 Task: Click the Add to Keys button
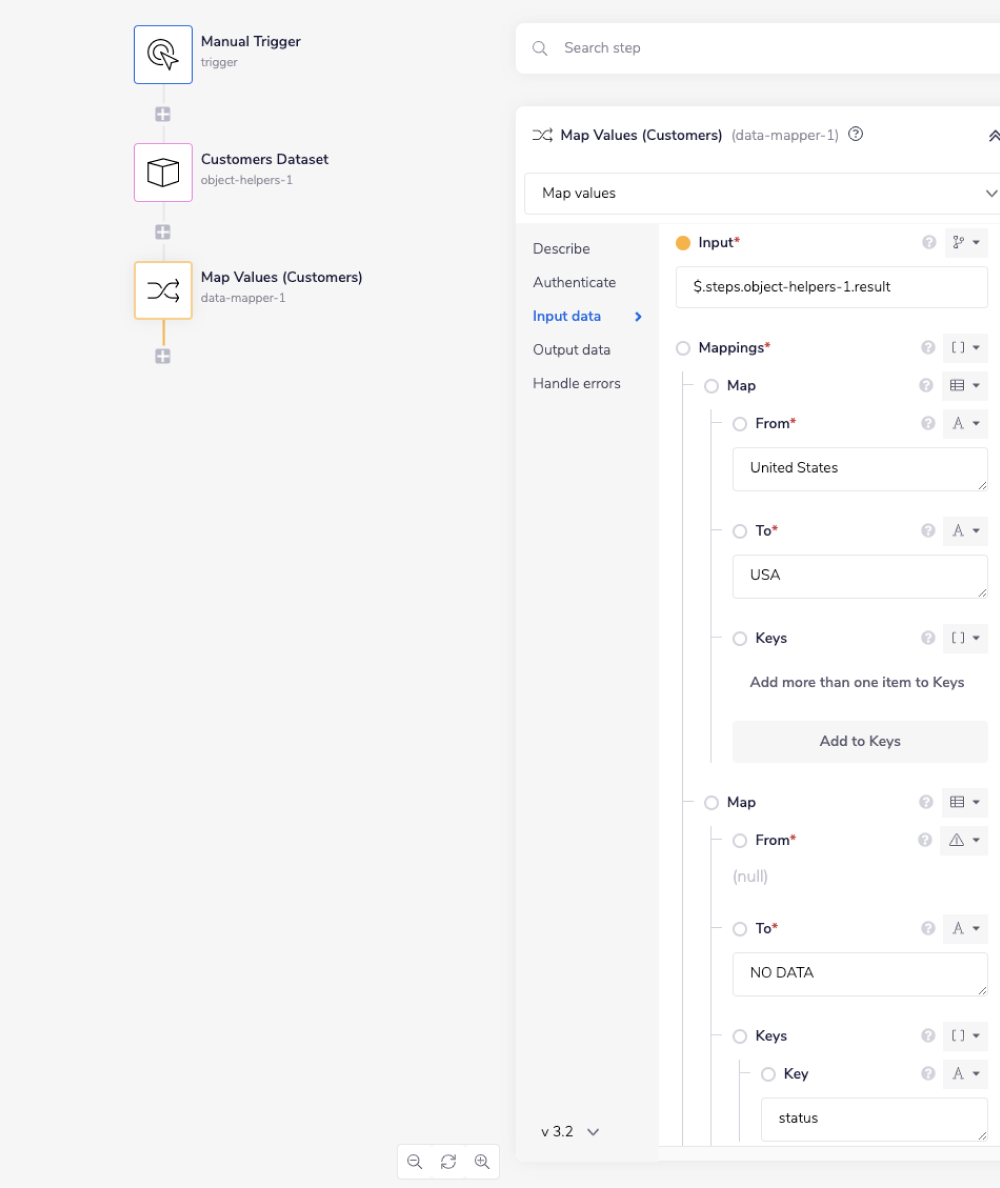click(x=859, y=741)
